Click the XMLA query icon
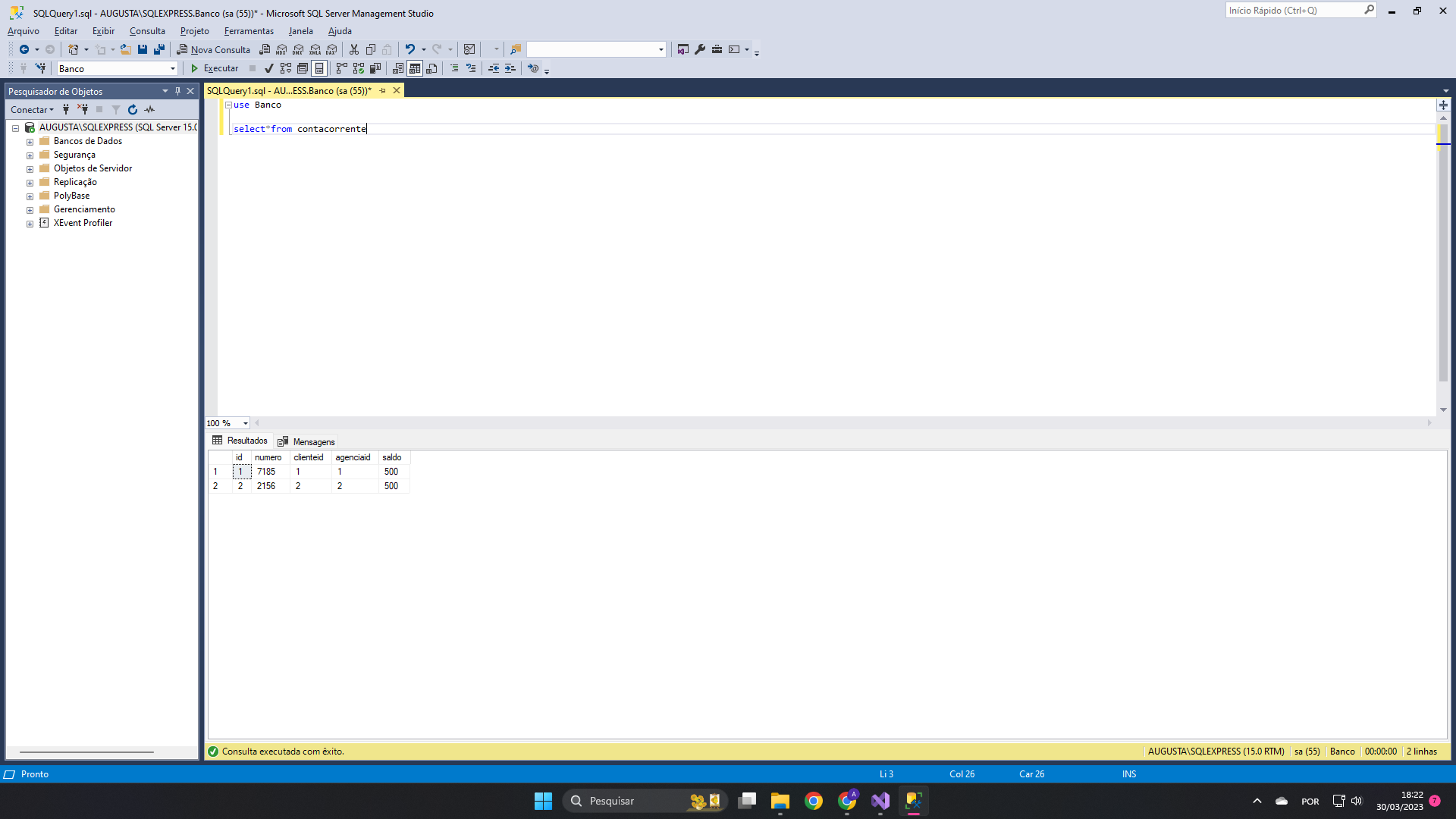 pos(315,49)
